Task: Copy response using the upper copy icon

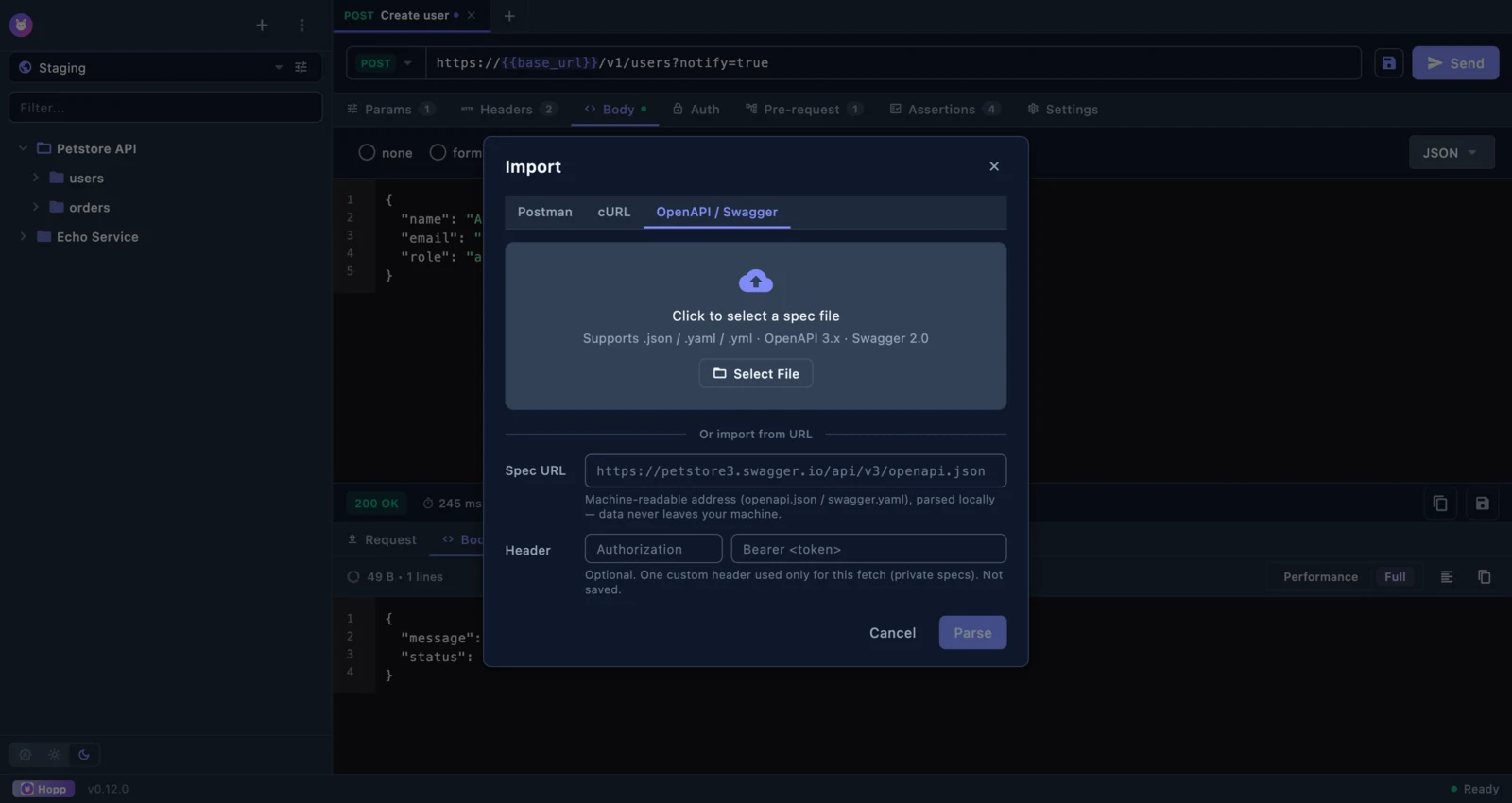Action: click(1440, 504)
